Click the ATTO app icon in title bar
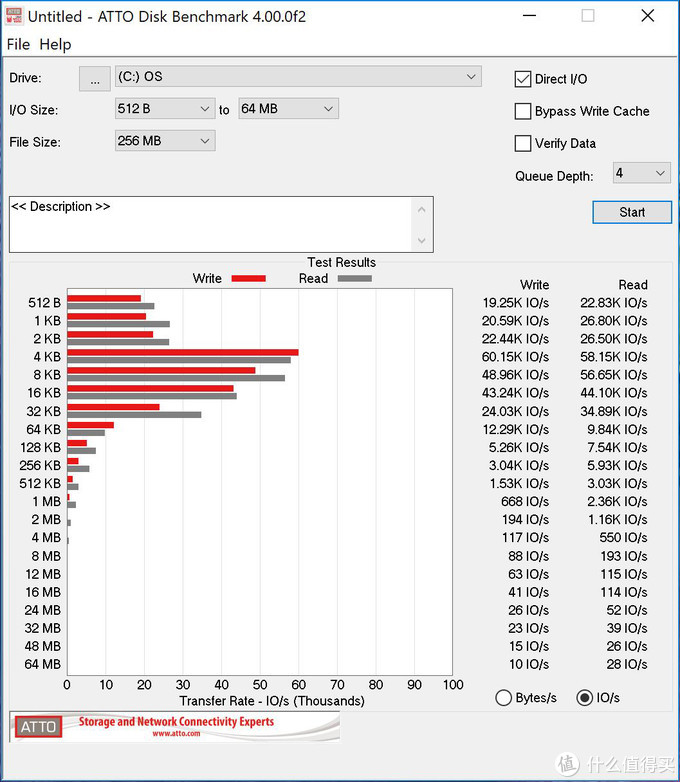Viewport: 680px width, 782px height. pos(14,16)
